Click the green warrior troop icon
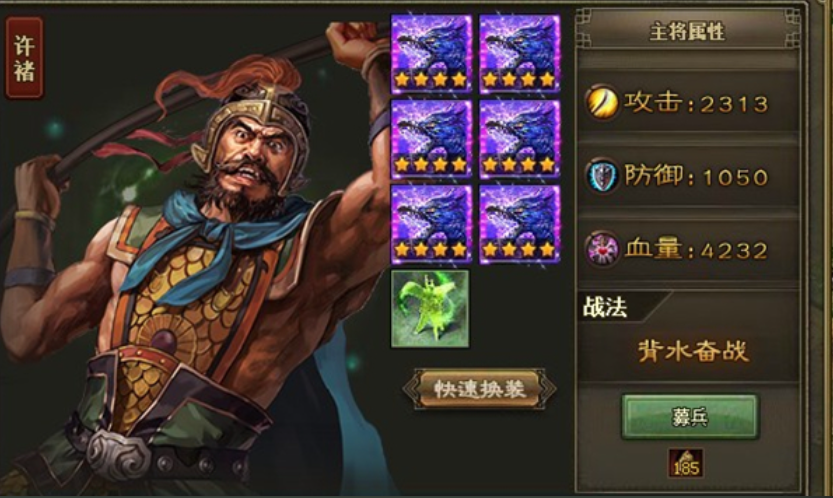The height and width of the screenshot is (498, 833). pos(430,309)
